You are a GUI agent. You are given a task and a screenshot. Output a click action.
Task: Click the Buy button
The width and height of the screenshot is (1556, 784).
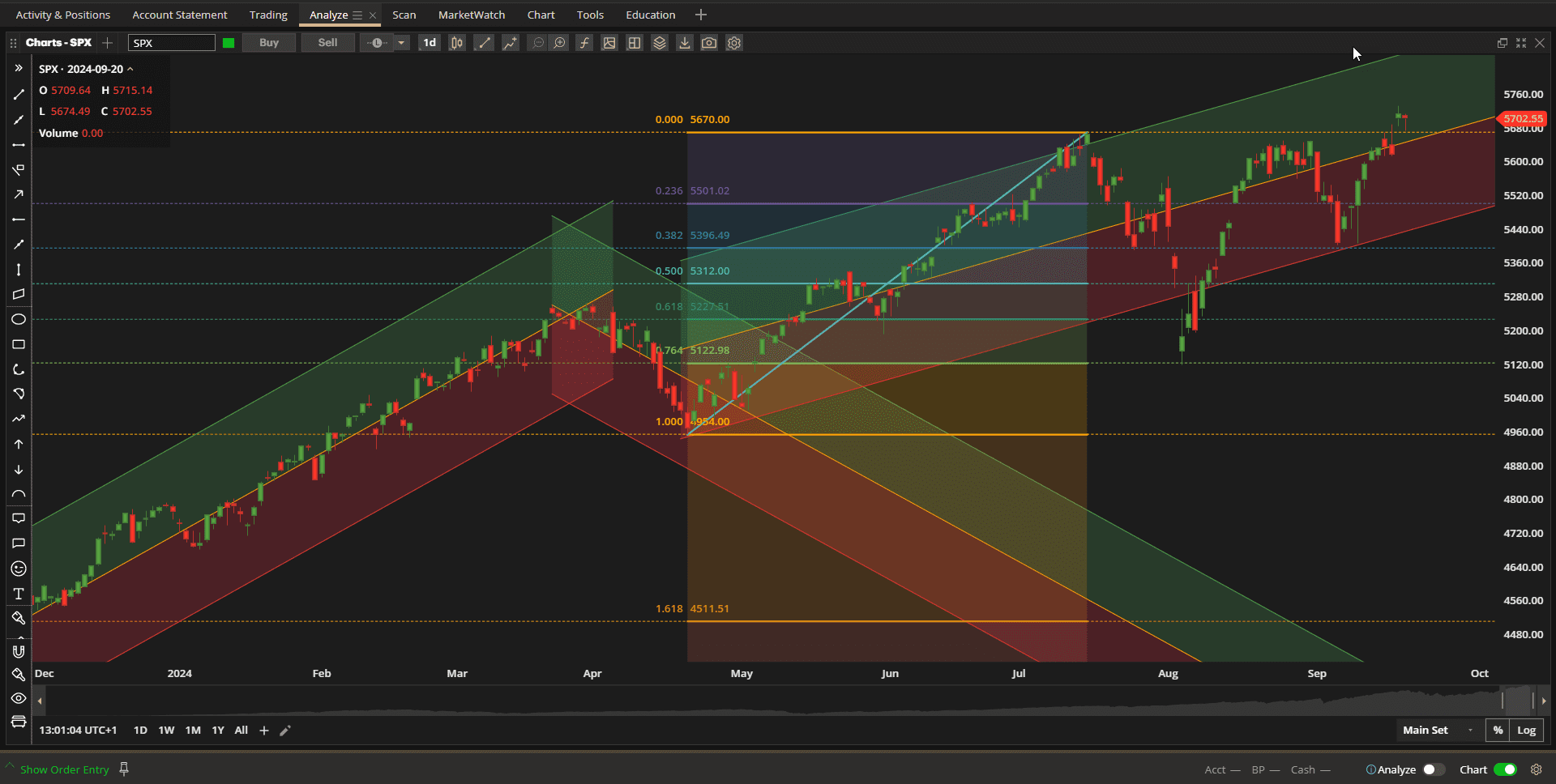pos(269,43)
